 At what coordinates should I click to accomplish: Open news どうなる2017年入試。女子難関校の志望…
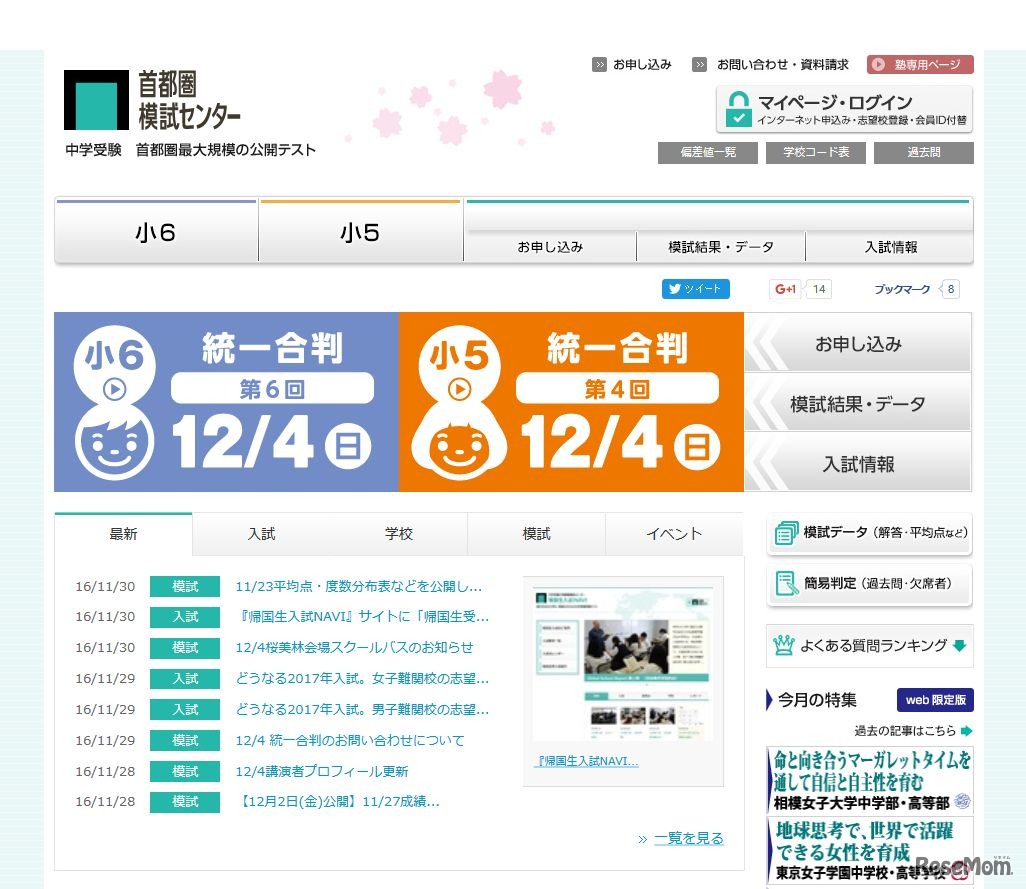[363, 678]
